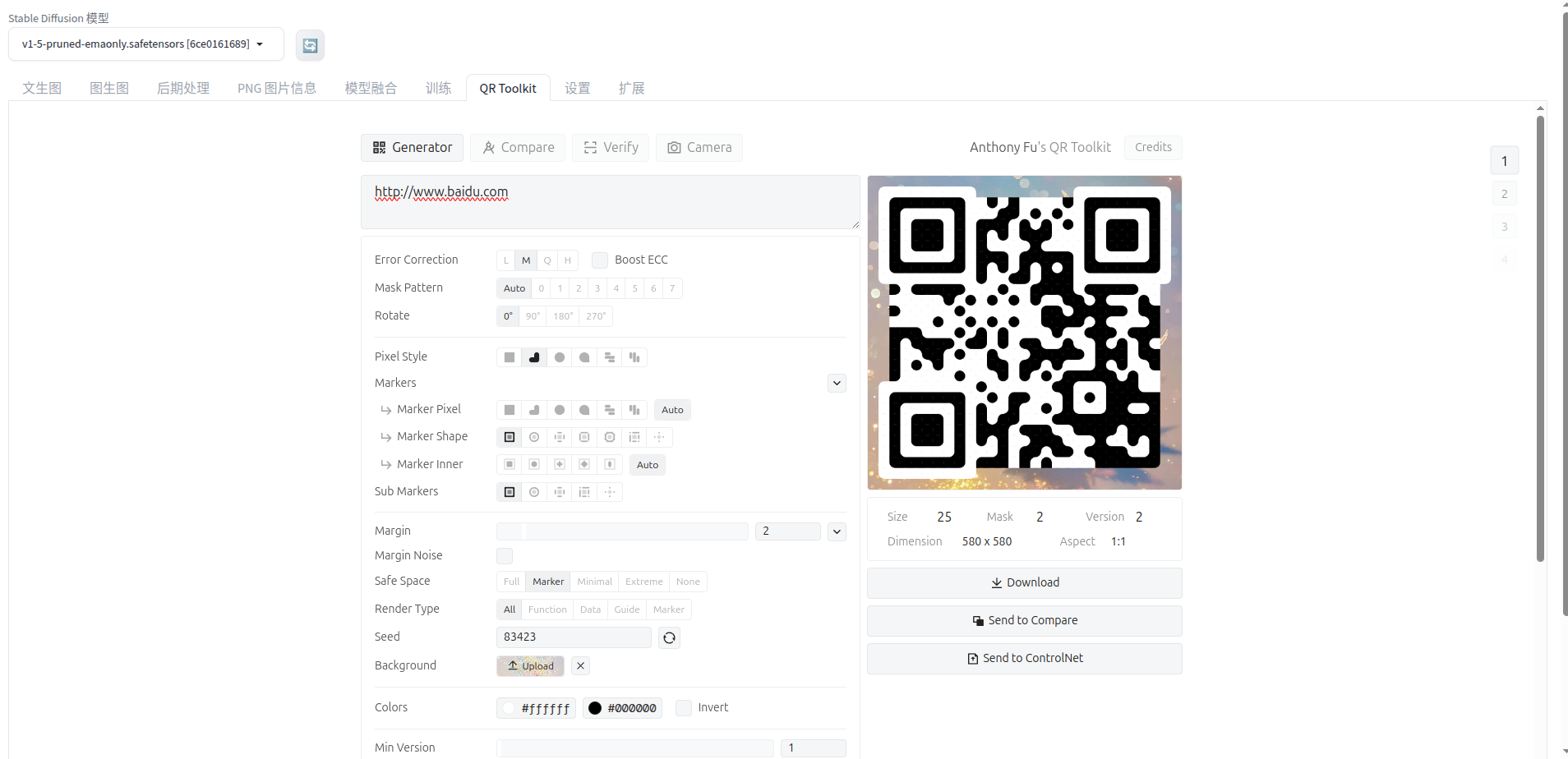1568x759 pixels.
Task: Set Error Correction to Q
Action: pyautogui.click(x=547, y=260)
